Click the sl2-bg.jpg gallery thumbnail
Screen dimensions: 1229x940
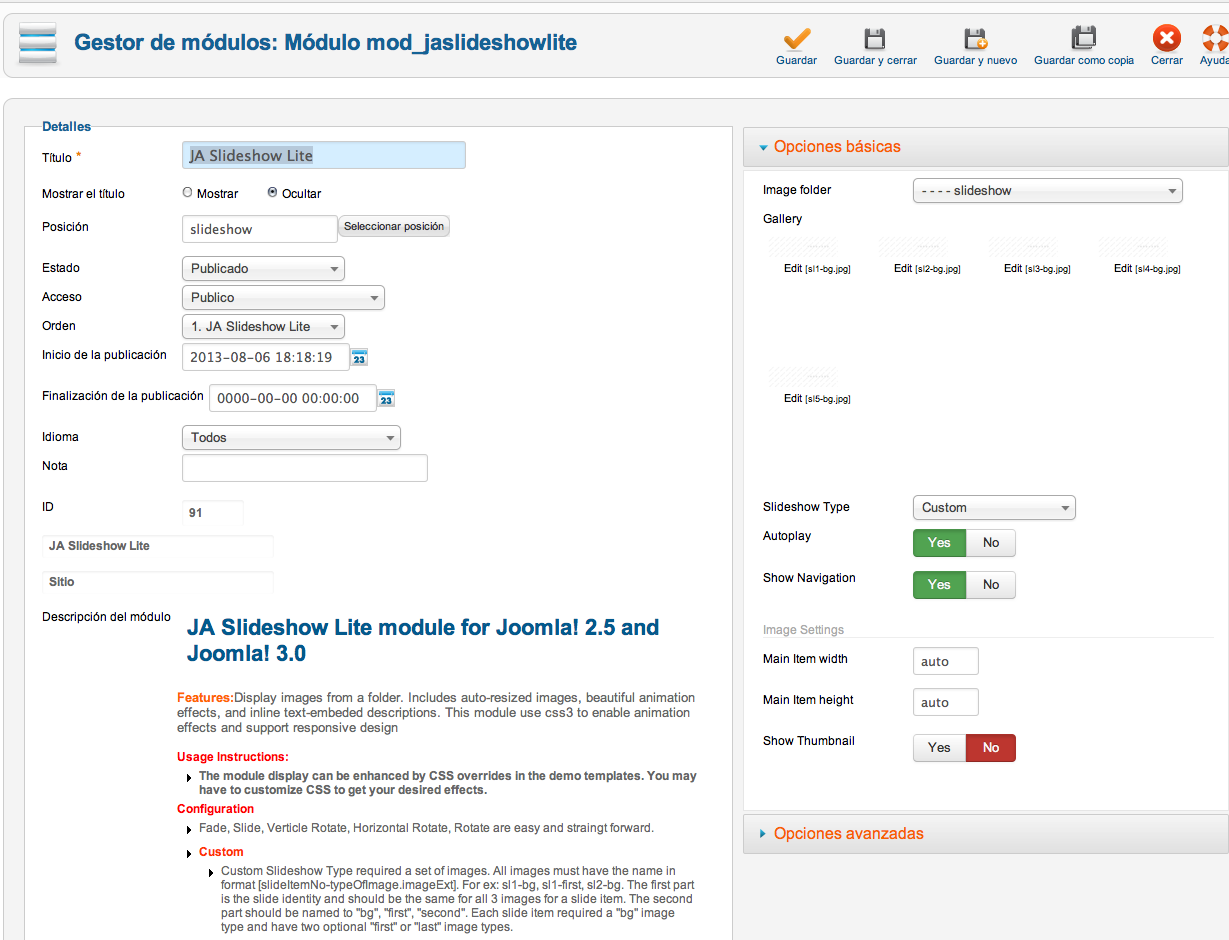(912, 246)
